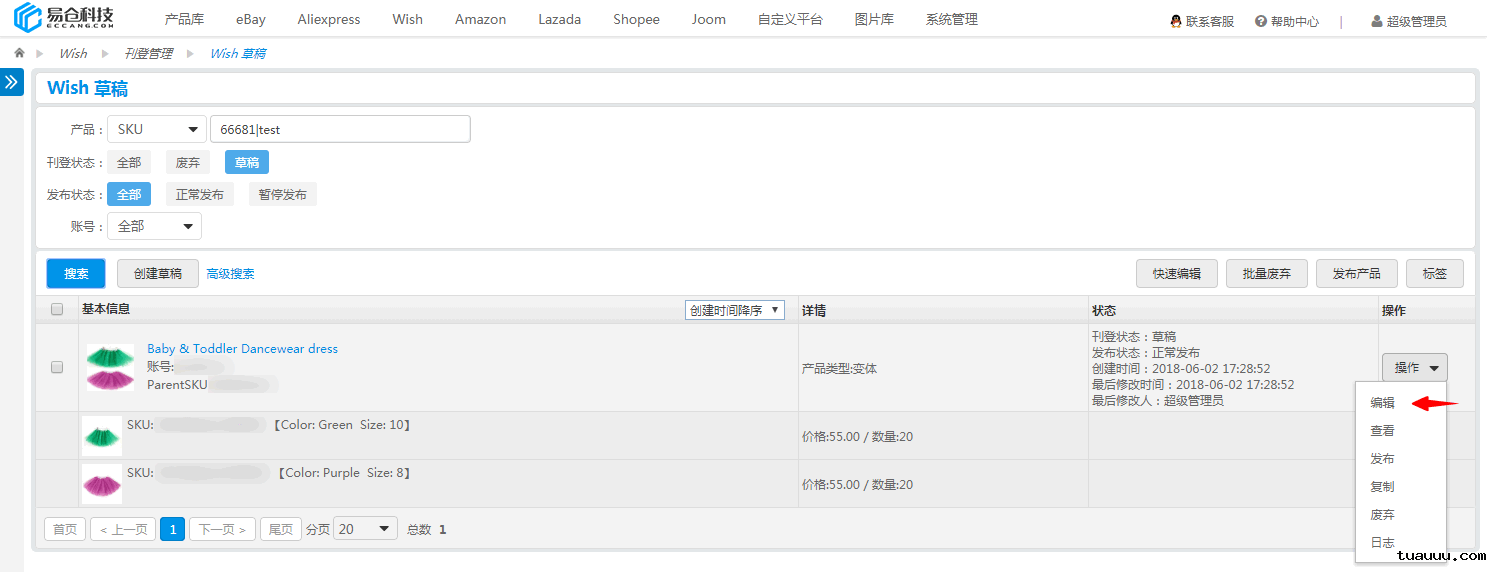This screenshot has width=1487, height=572.
Task: Choose 编辑 from the operation menu
Action: (1383, 403)
